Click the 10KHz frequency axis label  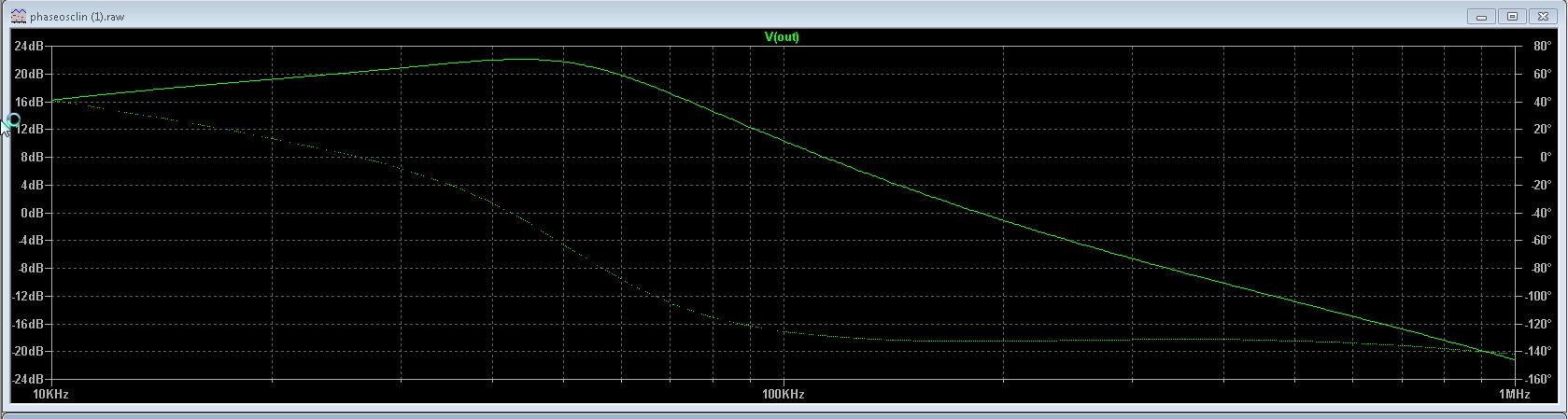(x=50, y=395)
